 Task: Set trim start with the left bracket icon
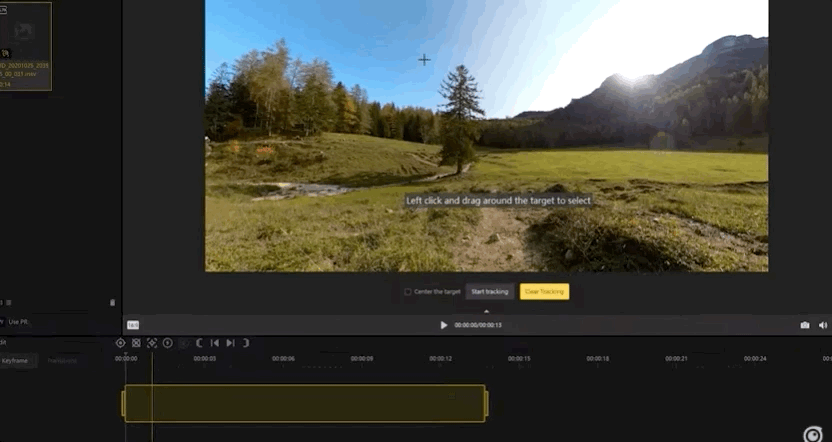(199, 343)
